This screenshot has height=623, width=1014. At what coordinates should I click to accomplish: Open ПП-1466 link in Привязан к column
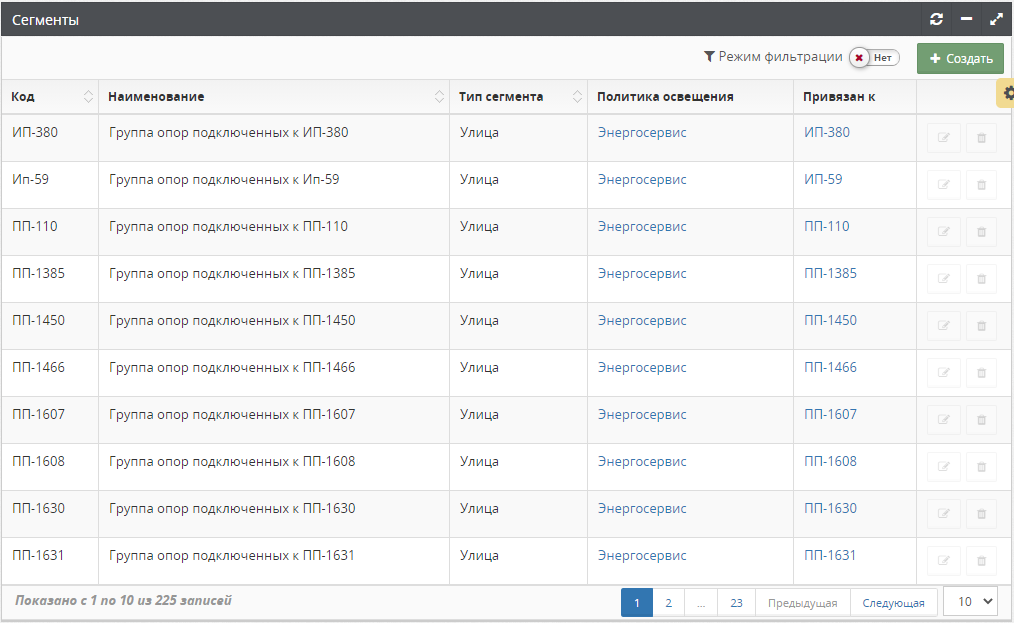coord(830,368)
